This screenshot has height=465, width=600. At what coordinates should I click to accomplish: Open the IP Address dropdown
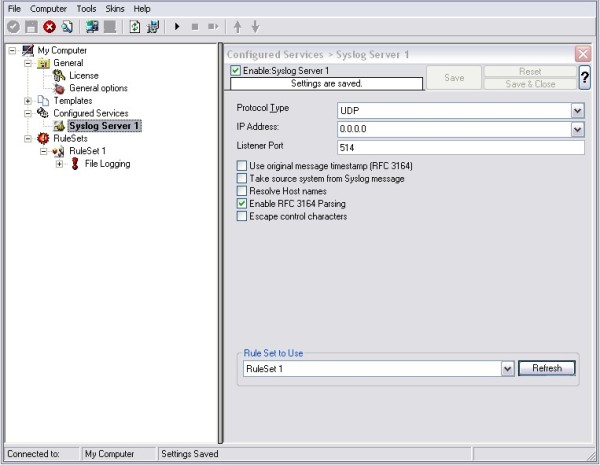coord(577,129)
